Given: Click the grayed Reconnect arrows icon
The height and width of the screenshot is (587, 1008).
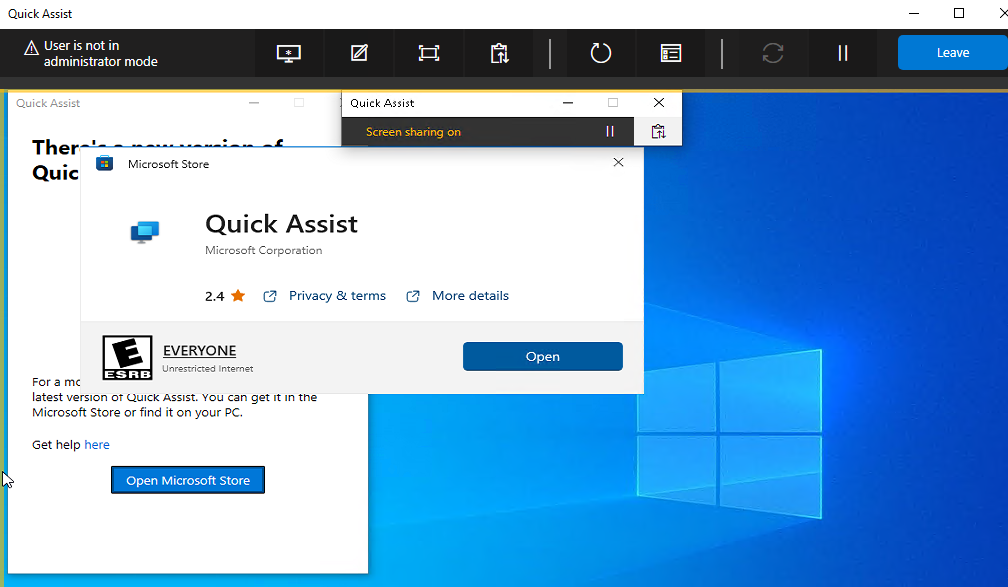Looking at the screenshot, I should coord(773,53).
